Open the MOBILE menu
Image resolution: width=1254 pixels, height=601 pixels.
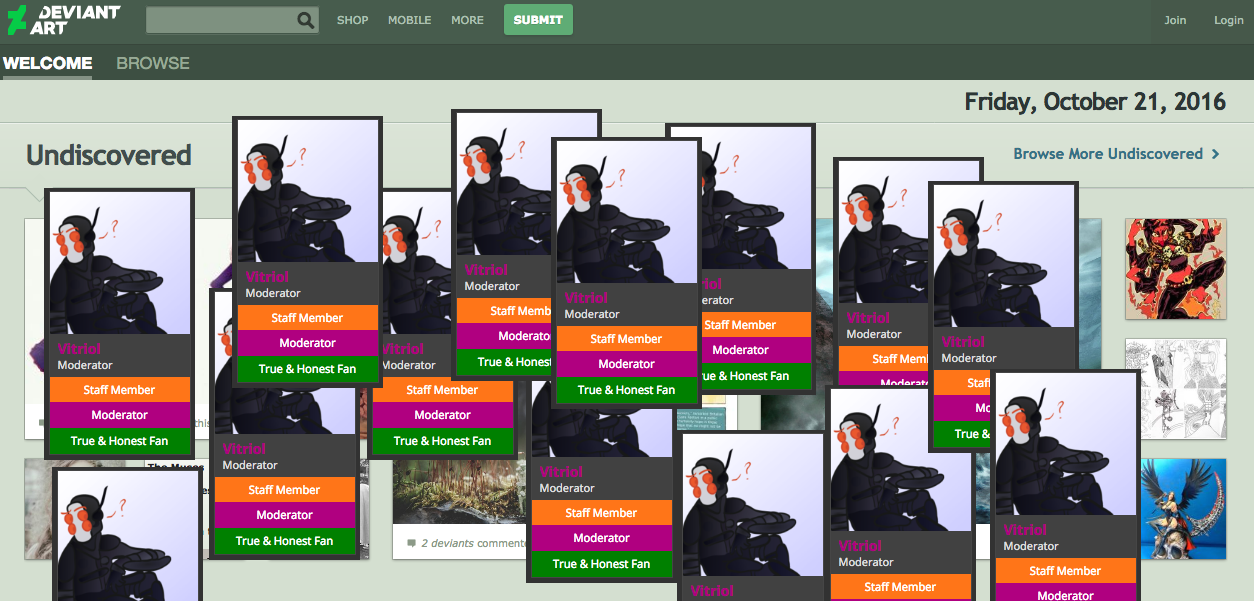410,20
